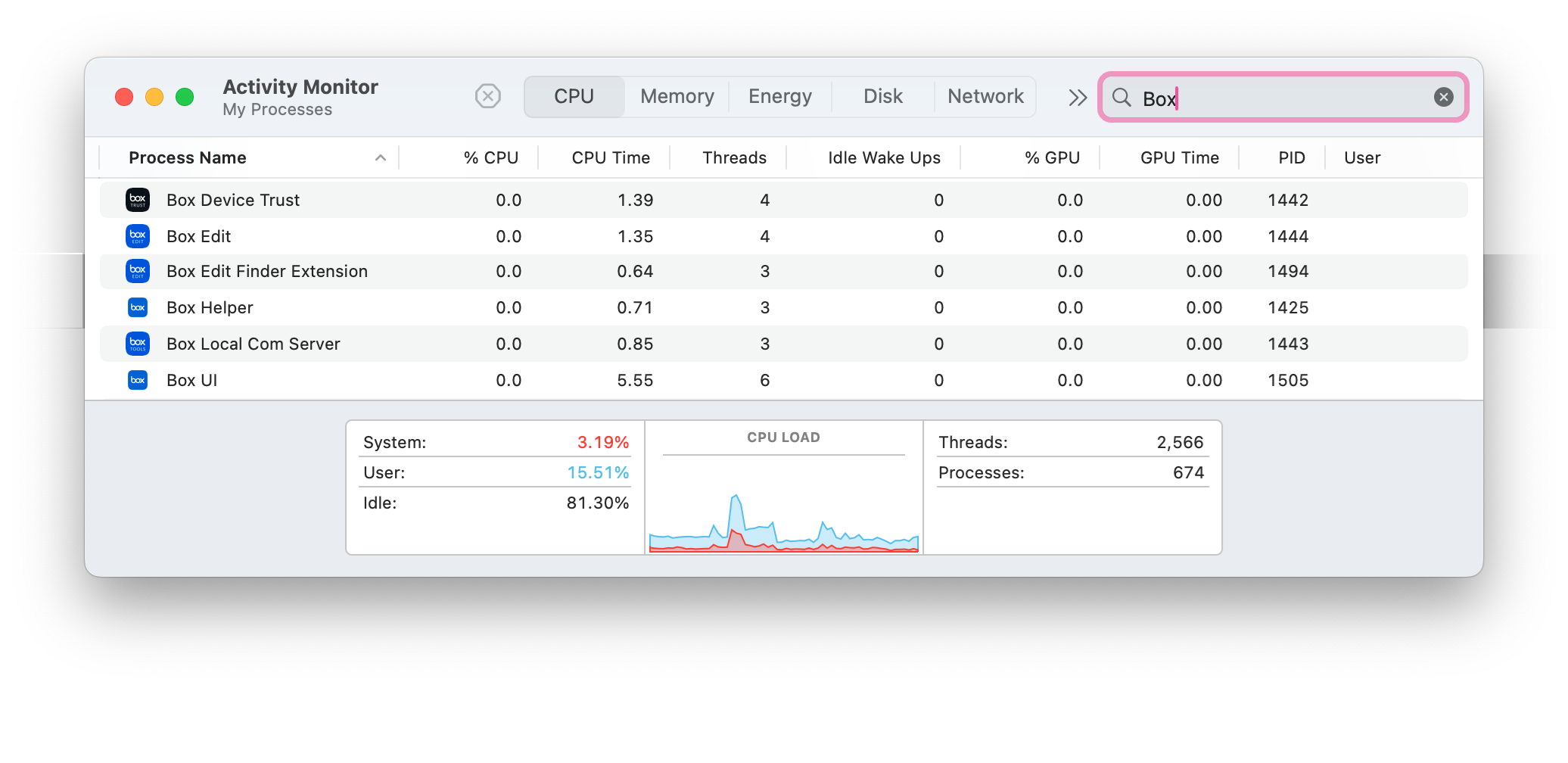The width and height of the screenshot is (1568, 763).
Task: Select the Disk tab
Action: (882, 96)
